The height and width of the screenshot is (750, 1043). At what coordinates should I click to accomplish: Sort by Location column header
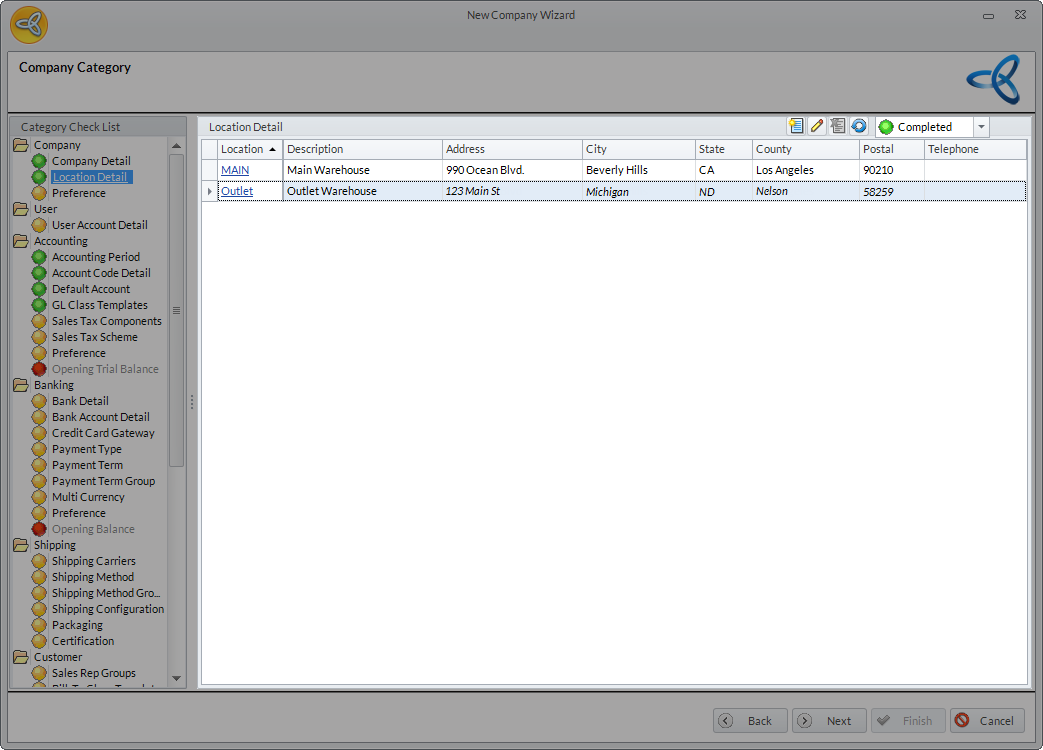click(x=250, y=149)
